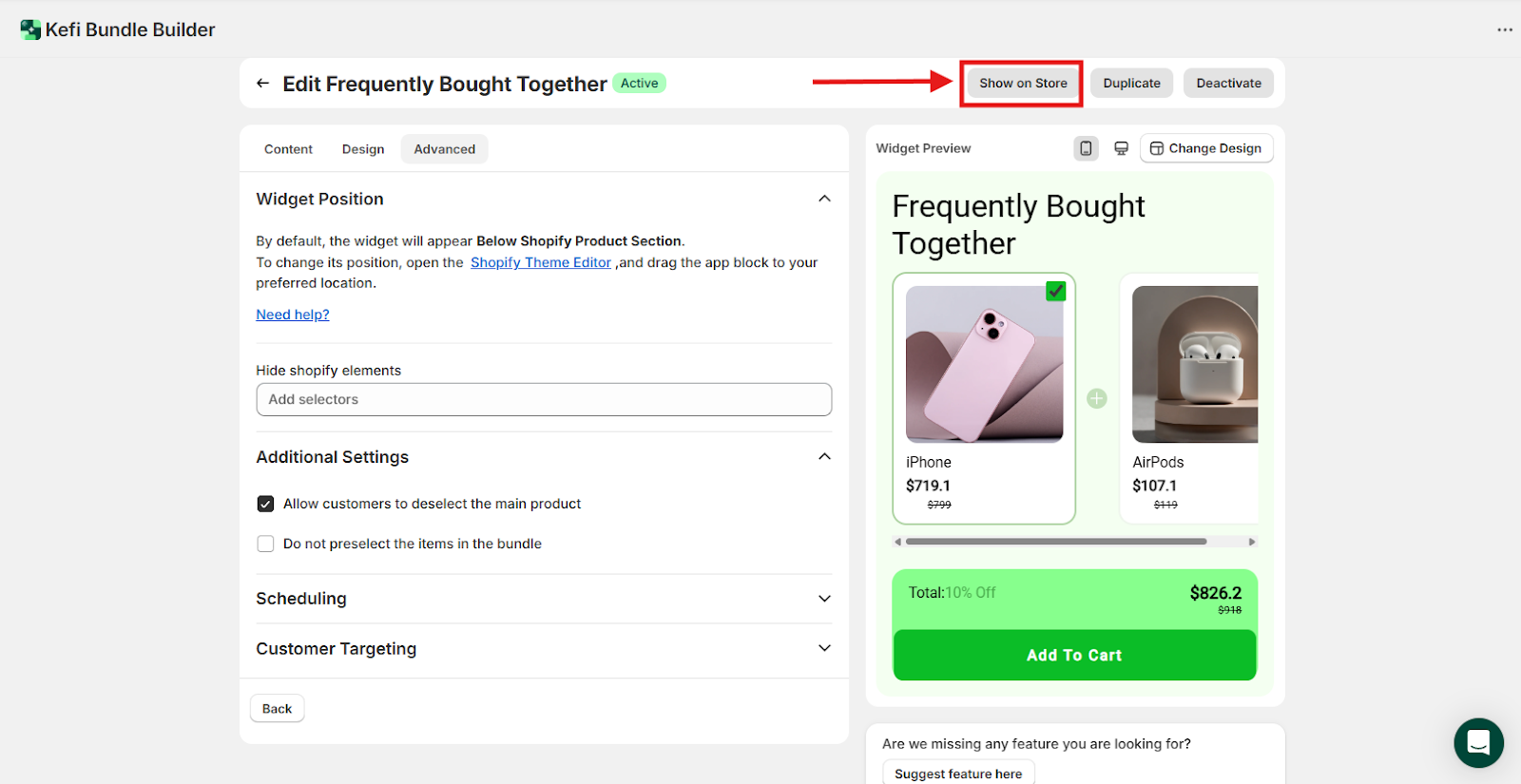Switch preview to desktop view icon
This screenshot has width=1521, height=784.
[1122, 148]
